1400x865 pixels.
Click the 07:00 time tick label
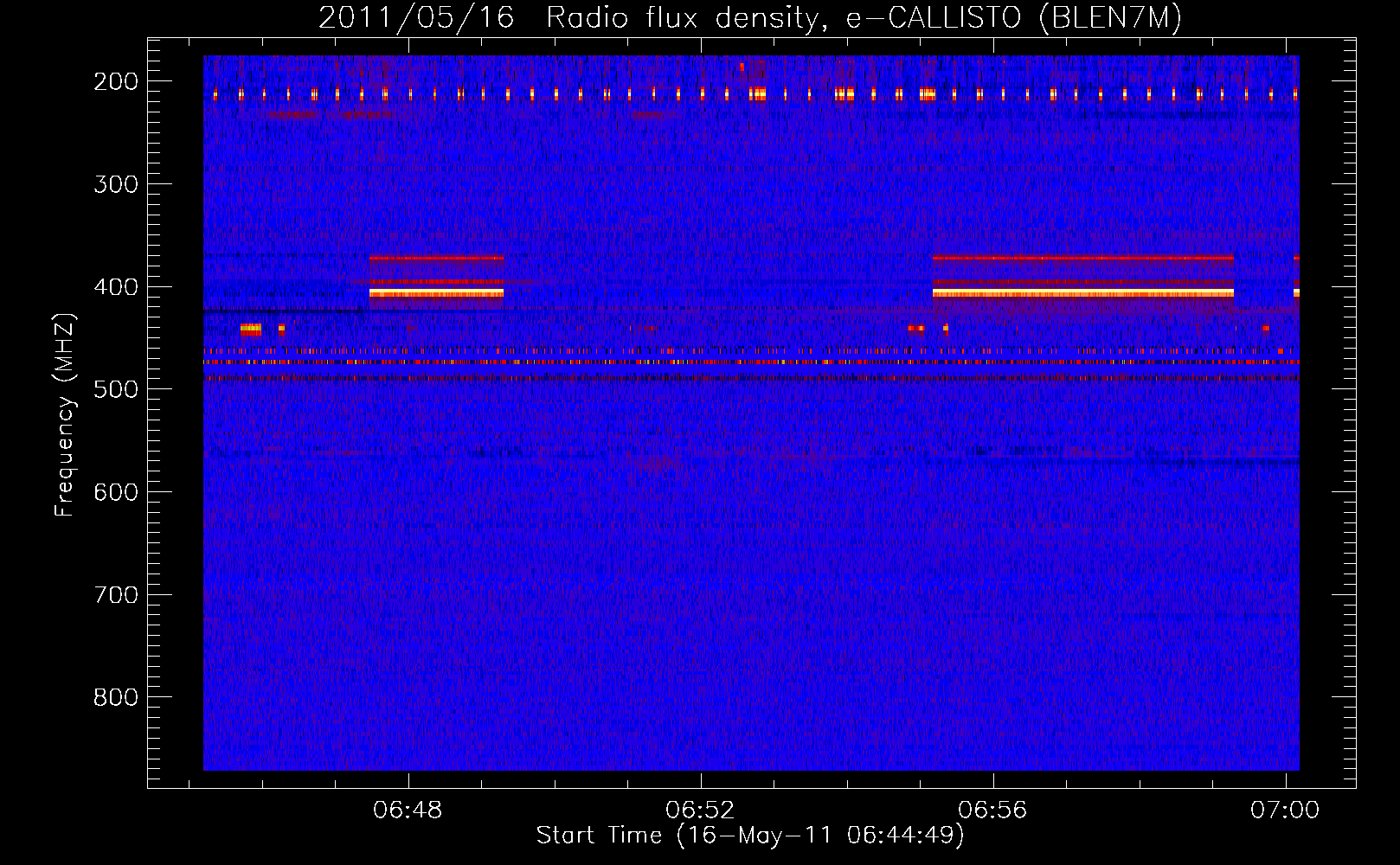pyautogui.click(x=1285, y=810)
